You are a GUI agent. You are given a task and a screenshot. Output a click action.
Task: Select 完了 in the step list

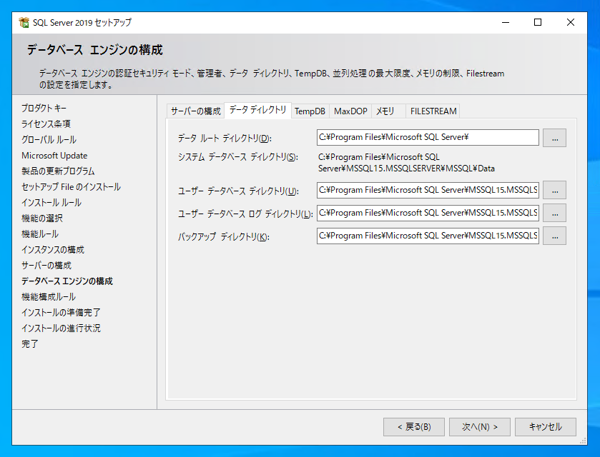(29, 344)
